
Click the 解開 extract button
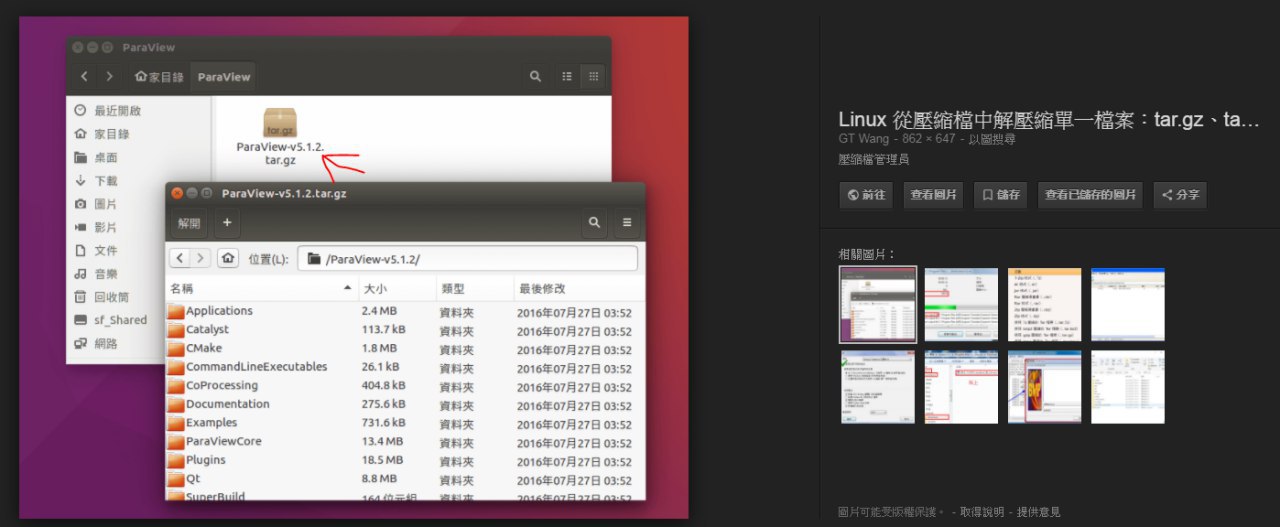point(189,223)
